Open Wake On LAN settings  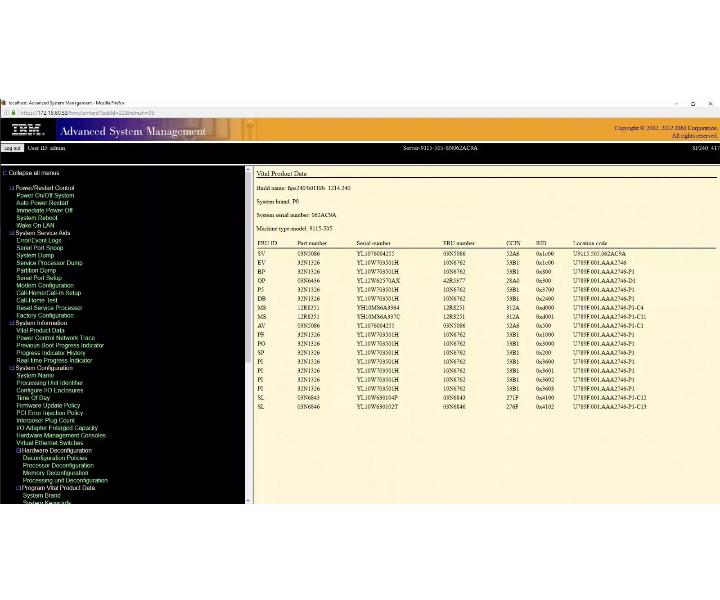click(35, 225)
